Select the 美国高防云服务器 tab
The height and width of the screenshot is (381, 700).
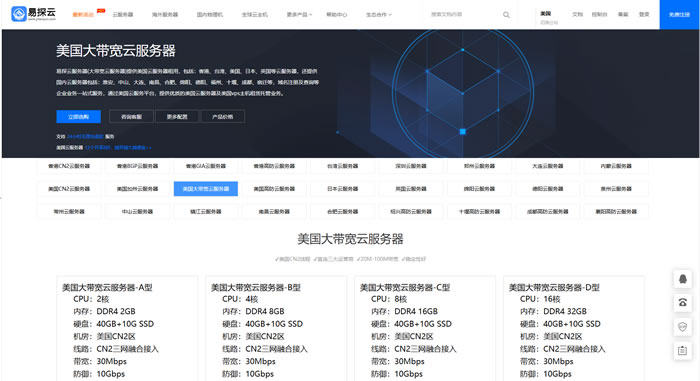(x=274, y=189)
